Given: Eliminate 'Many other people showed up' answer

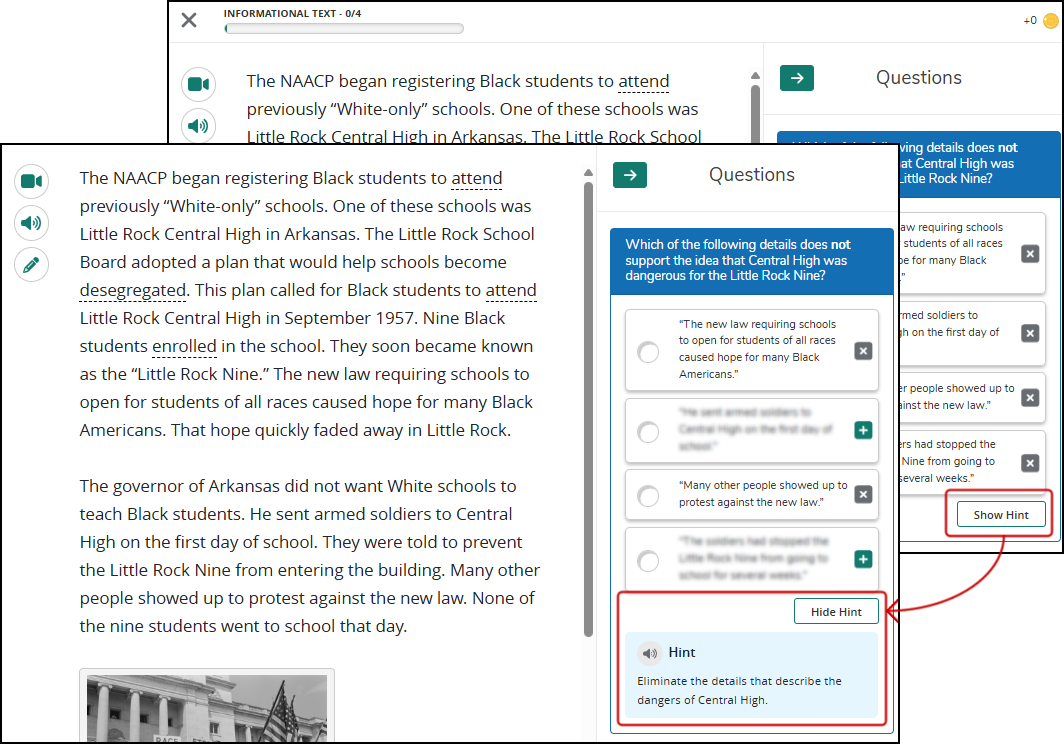Looking at the screenshot, I should coord(863,494).
